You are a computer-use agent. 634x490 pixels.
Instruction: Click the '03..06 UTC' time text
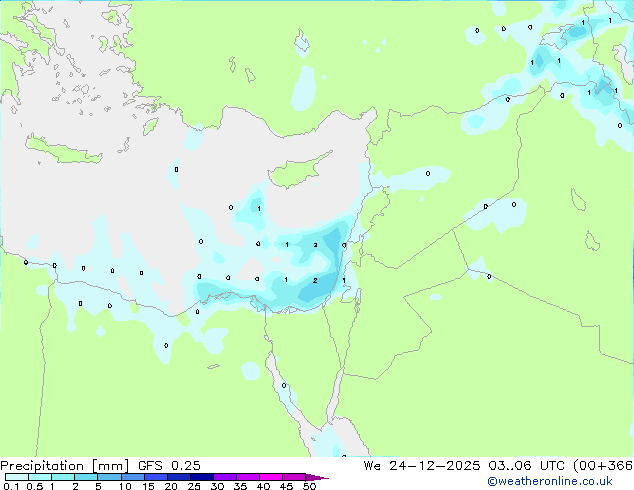click(526, 466)
